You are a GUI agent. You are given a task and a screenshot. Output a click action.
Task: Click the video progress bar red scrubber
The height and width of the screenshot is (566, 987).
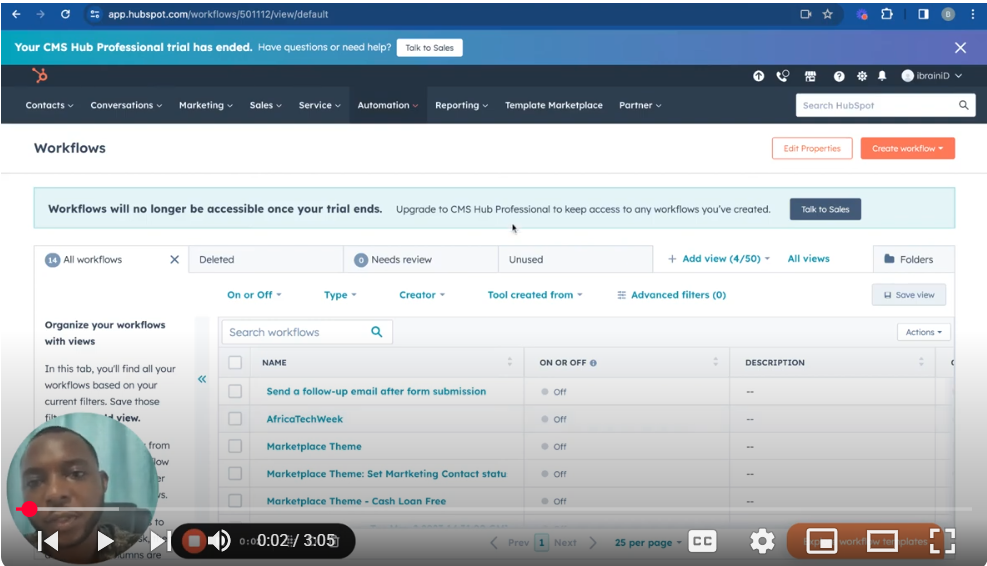29,509
